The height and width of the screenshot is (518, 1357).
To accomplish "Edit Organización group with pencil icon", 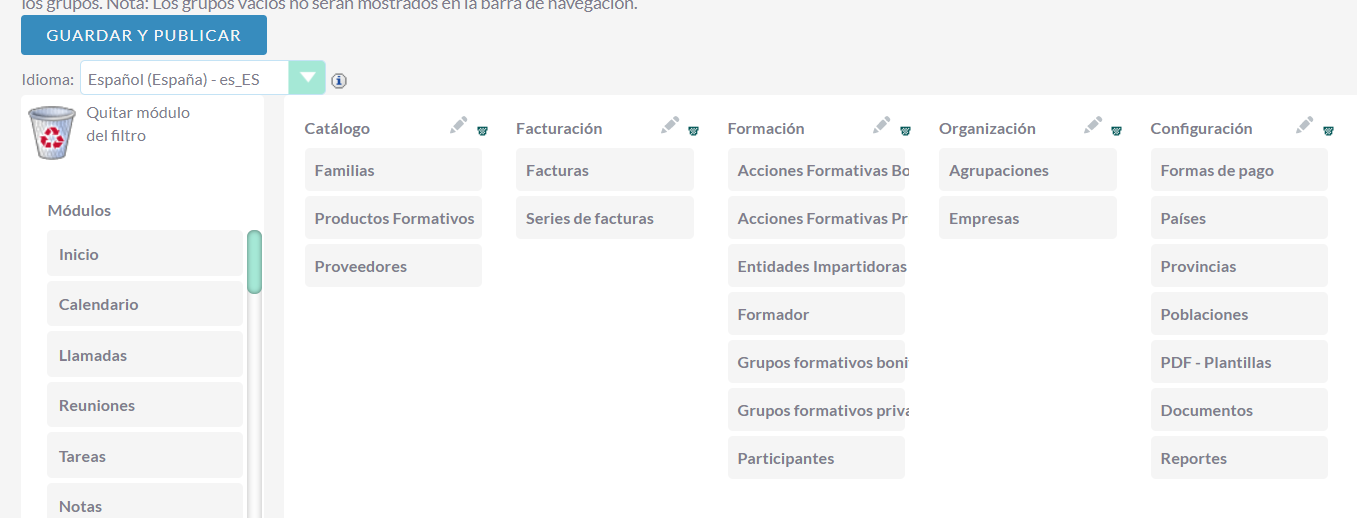I will [1093, 126].
